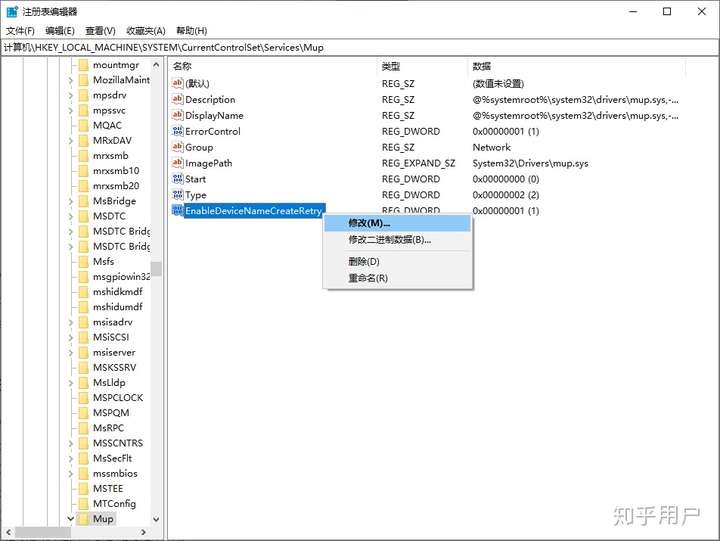Click the MSKSSRV folder icon
Viewport: 720px width, 541px height.
pos(83,367)
